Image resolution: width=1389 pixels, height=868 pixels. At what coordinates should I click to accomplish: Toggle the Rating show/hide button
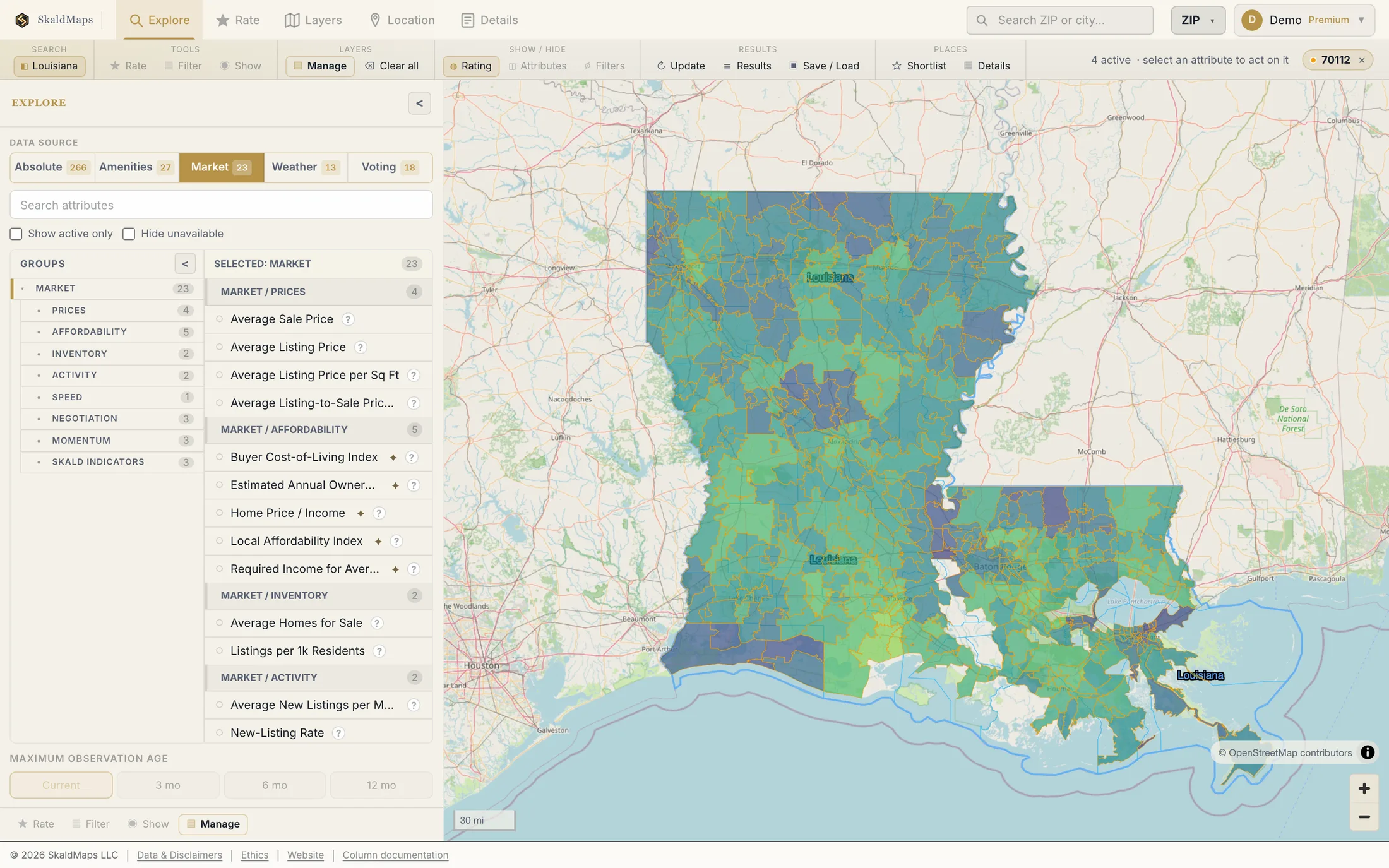[x=470, y=66]
